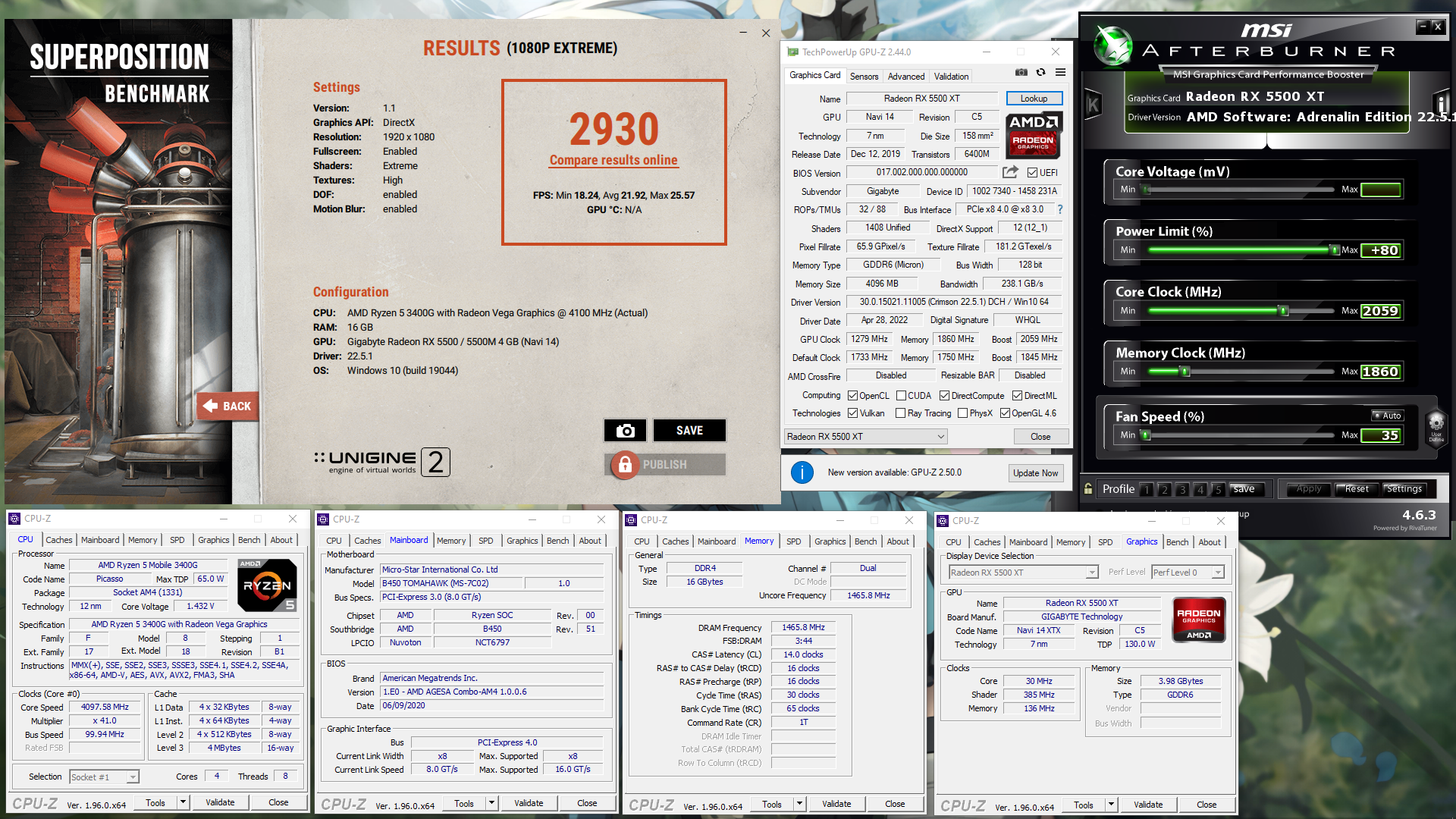Click the Fan Speed value field 35
This screenshot has height=819, width=1456.
tap(1381, 435)
